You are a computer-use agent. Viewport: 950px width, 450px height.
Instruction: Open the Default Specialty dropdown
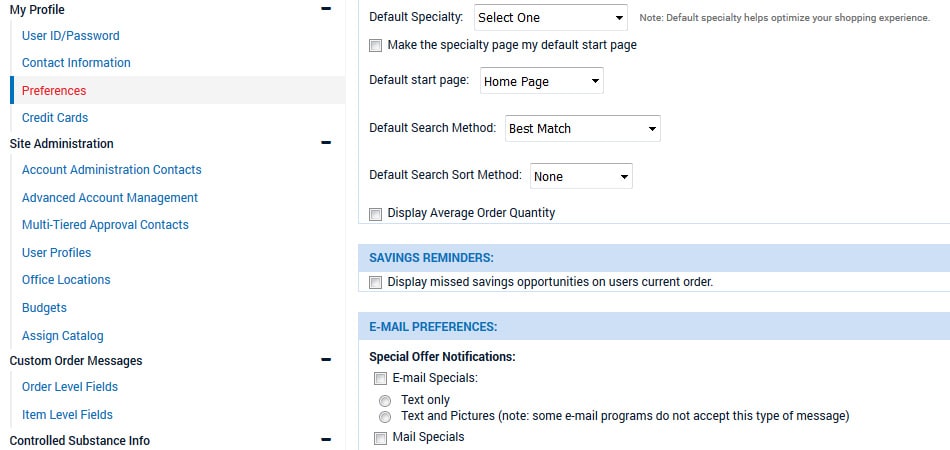tap(550, 18)
